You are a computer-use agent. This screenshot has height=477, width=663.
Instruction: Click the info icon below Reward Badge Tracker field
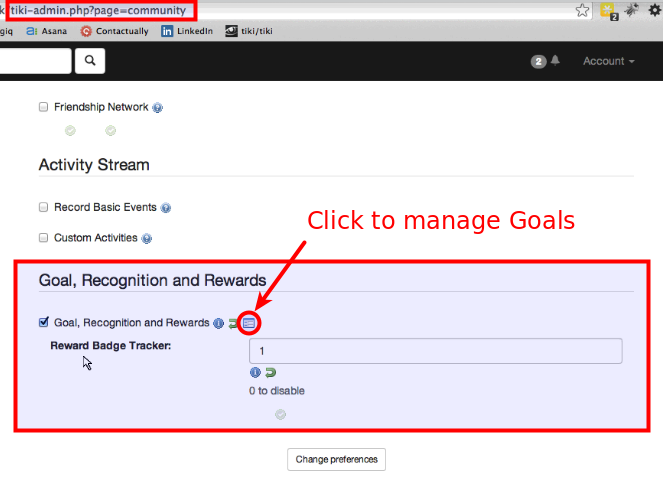255,372
